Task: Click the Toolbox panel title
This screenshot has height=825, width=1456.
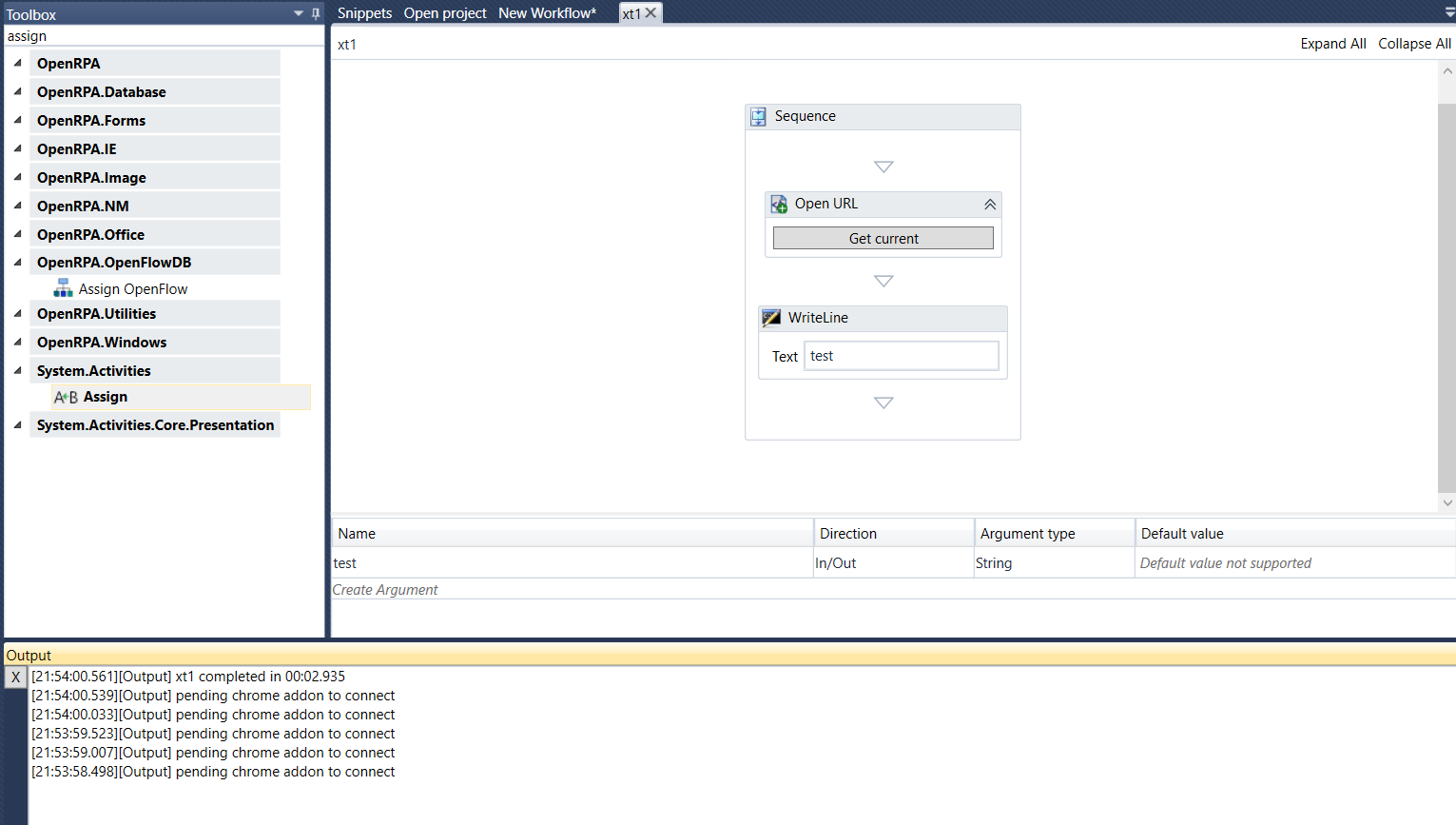Action: (31, 14)
